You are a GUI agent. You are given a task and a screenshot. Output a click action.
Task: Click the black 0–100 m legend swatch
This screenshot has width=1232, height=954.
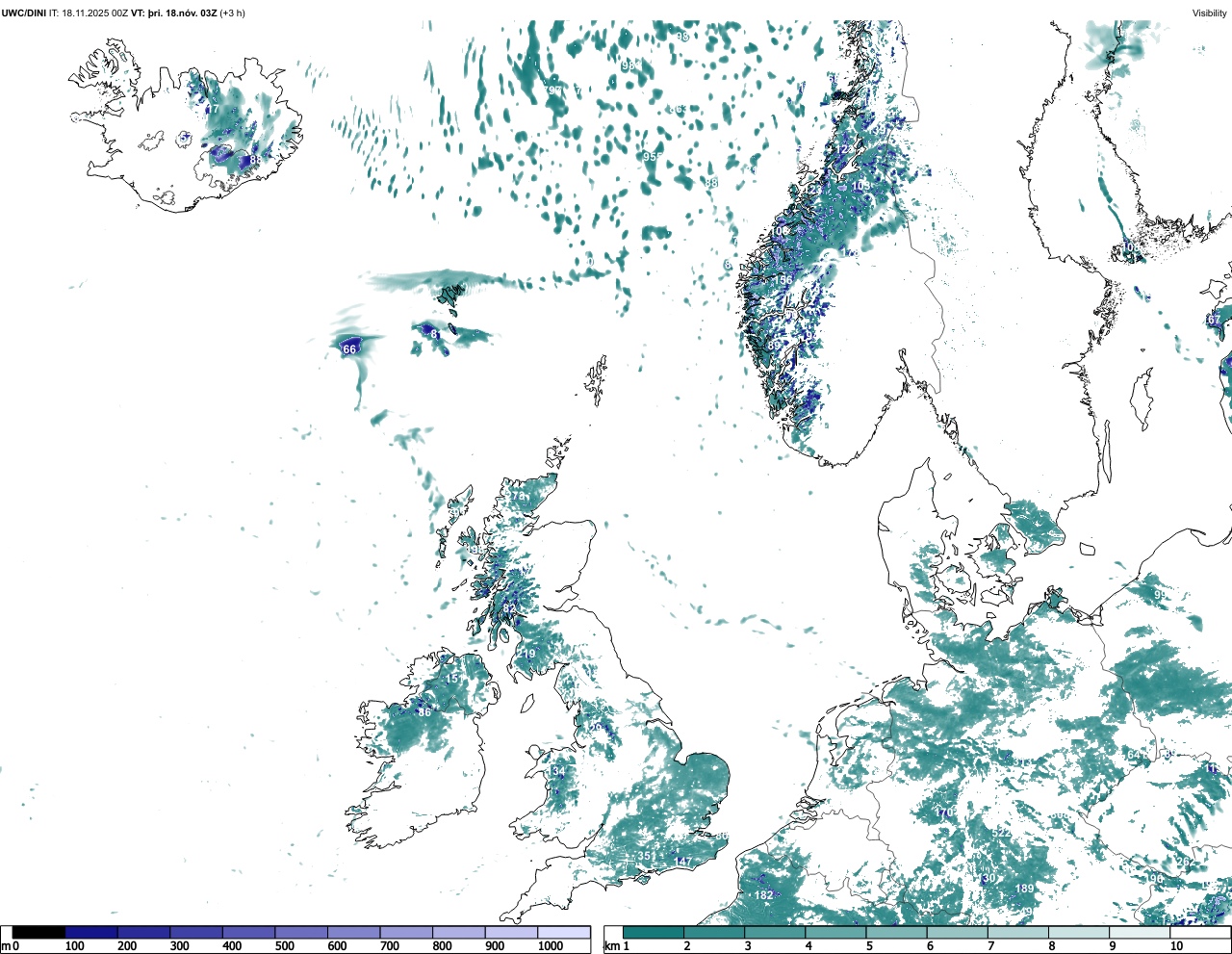(39, 933)
